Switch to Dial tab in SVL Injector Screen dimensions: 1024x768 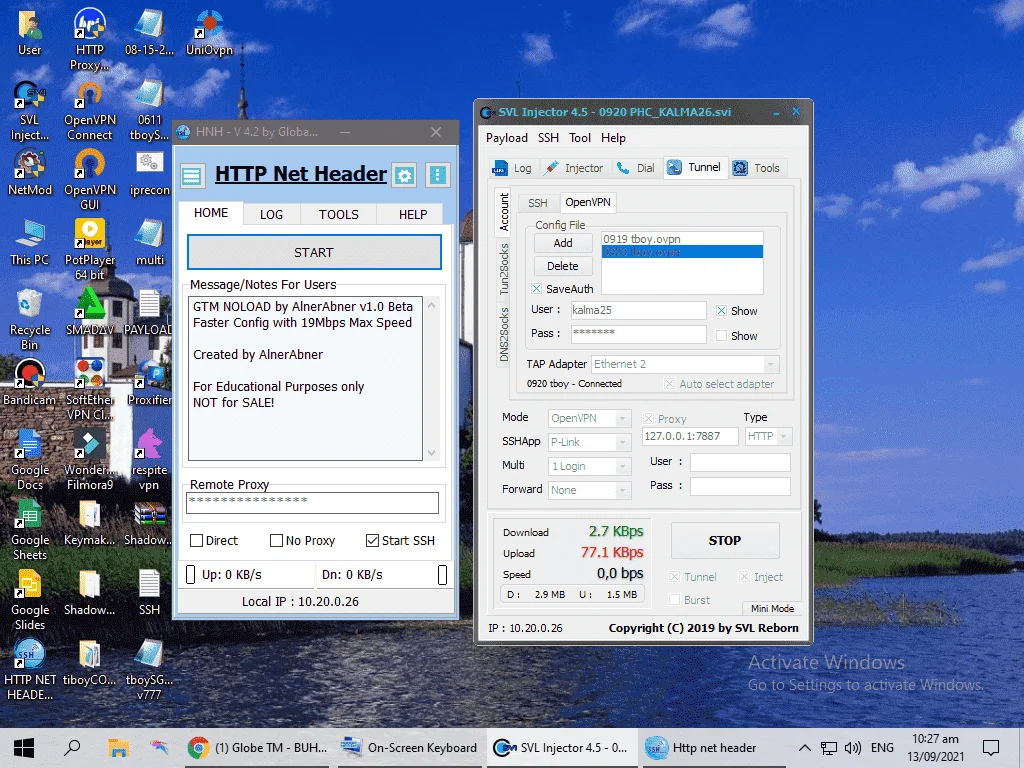pos(635,168)
